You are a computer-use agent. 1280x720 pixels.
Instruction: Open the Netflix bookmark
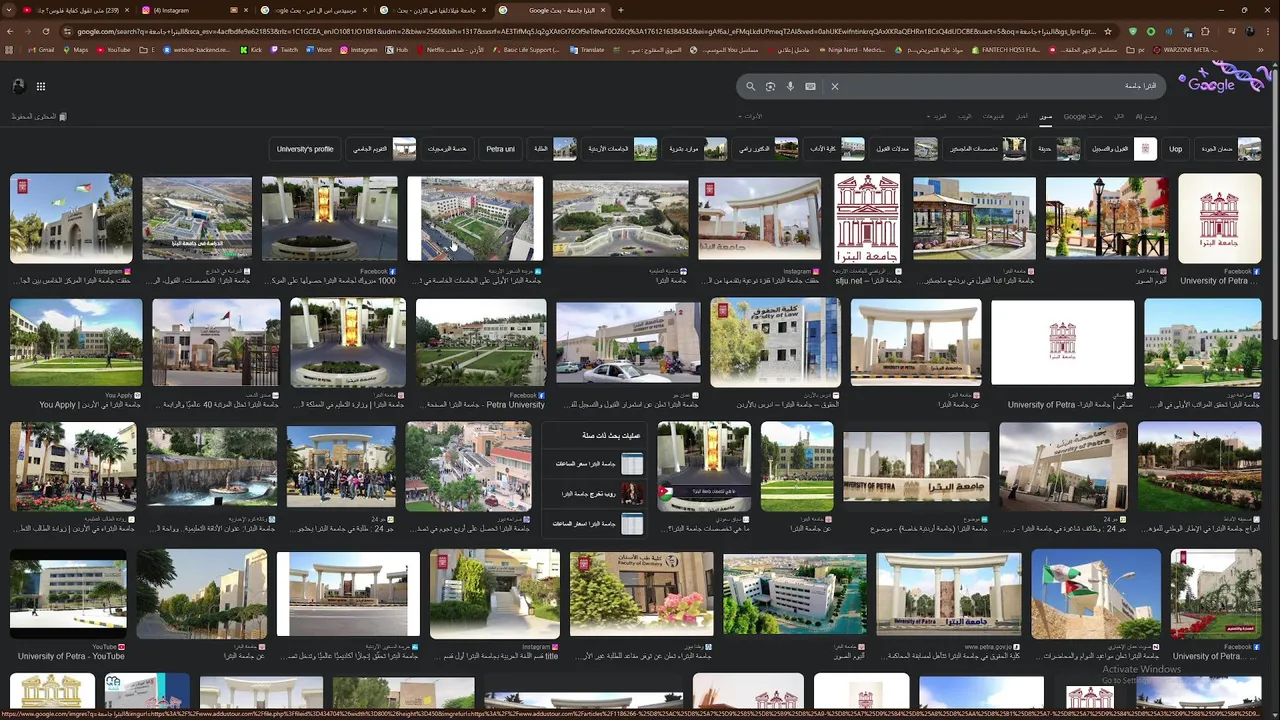450,50
